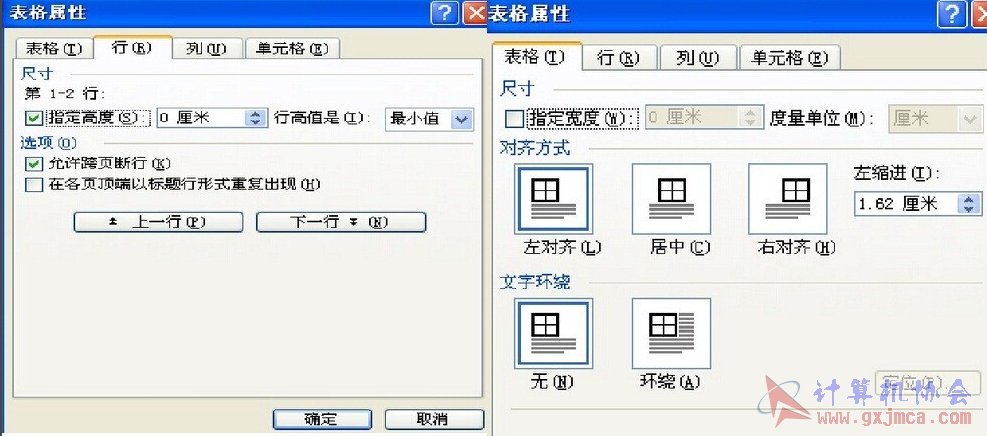Pick the right-align table icon
The height and width of the screenshot is (436, 987).
point(788,199)
